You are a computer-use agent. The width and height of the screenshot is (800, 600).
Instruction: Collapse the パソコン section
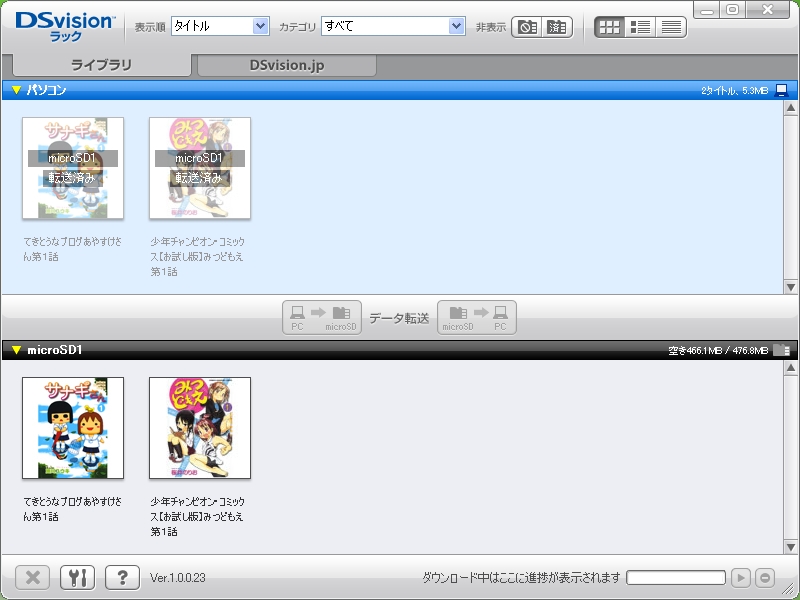point(16,90)
